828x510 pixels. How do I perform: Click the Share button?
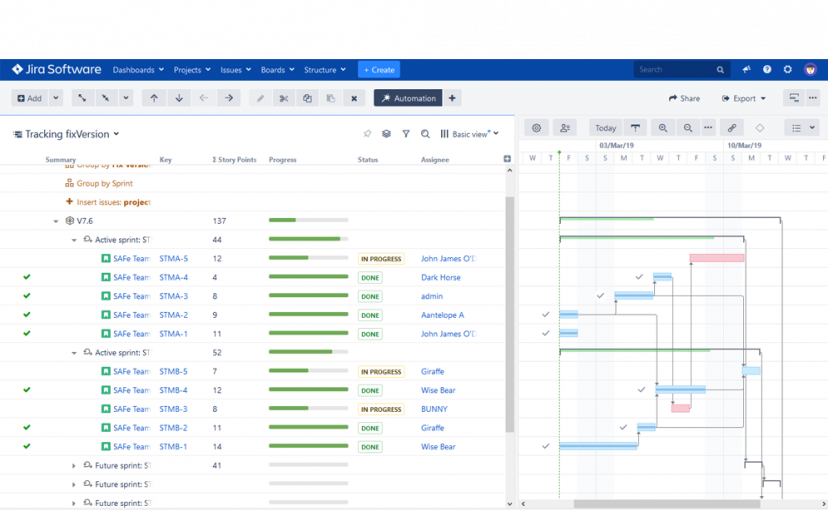(x=684, y=98)
